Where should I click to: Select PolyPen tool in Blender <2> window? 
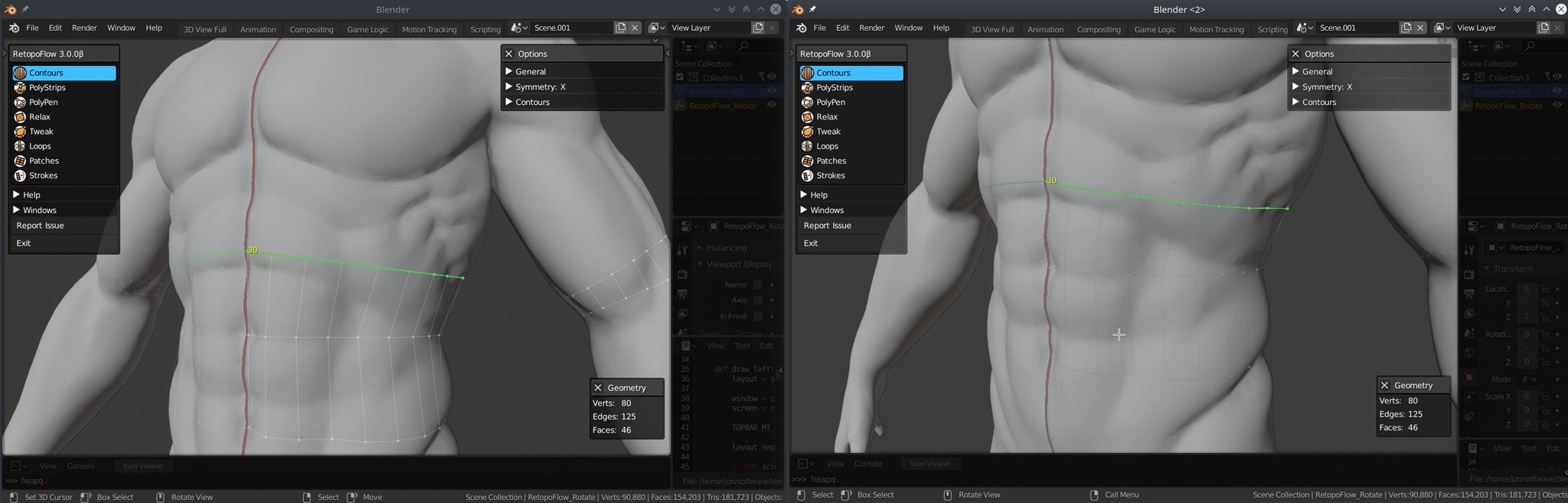[851, 102]
